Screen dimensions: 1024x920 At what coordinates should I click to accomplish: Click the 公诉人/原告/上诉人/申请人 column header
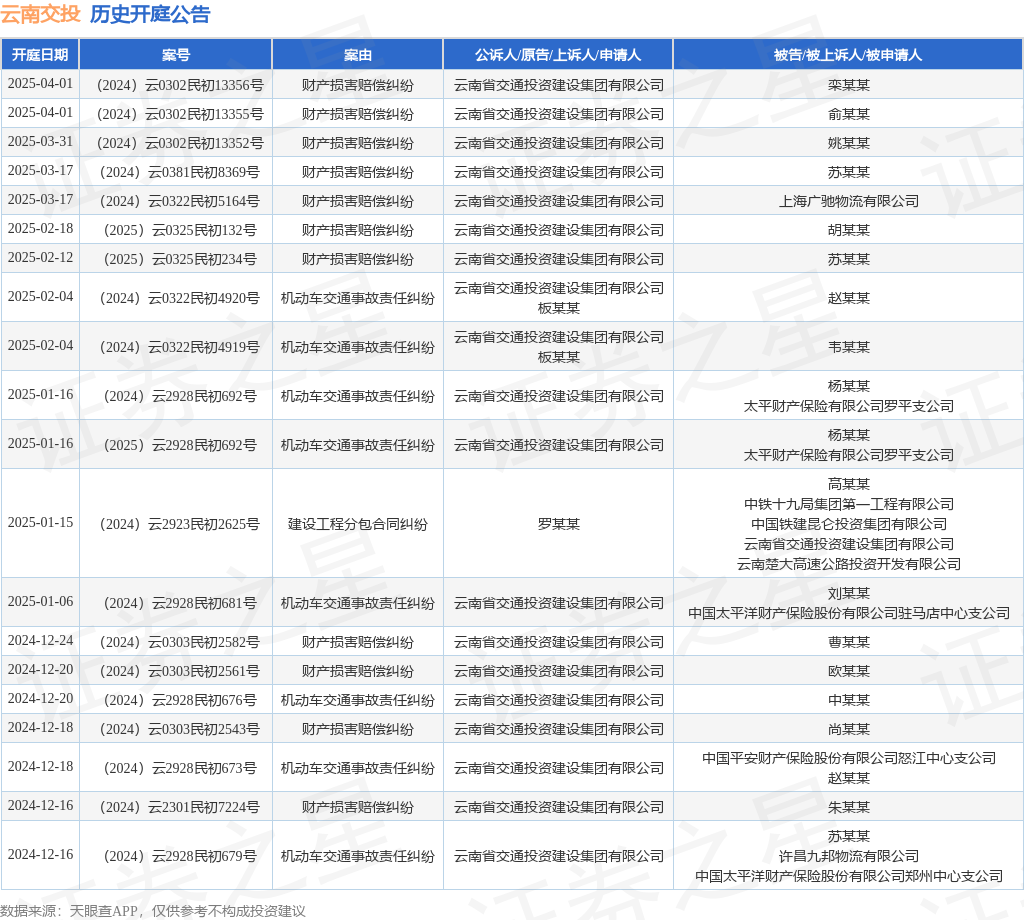(558, 55)
